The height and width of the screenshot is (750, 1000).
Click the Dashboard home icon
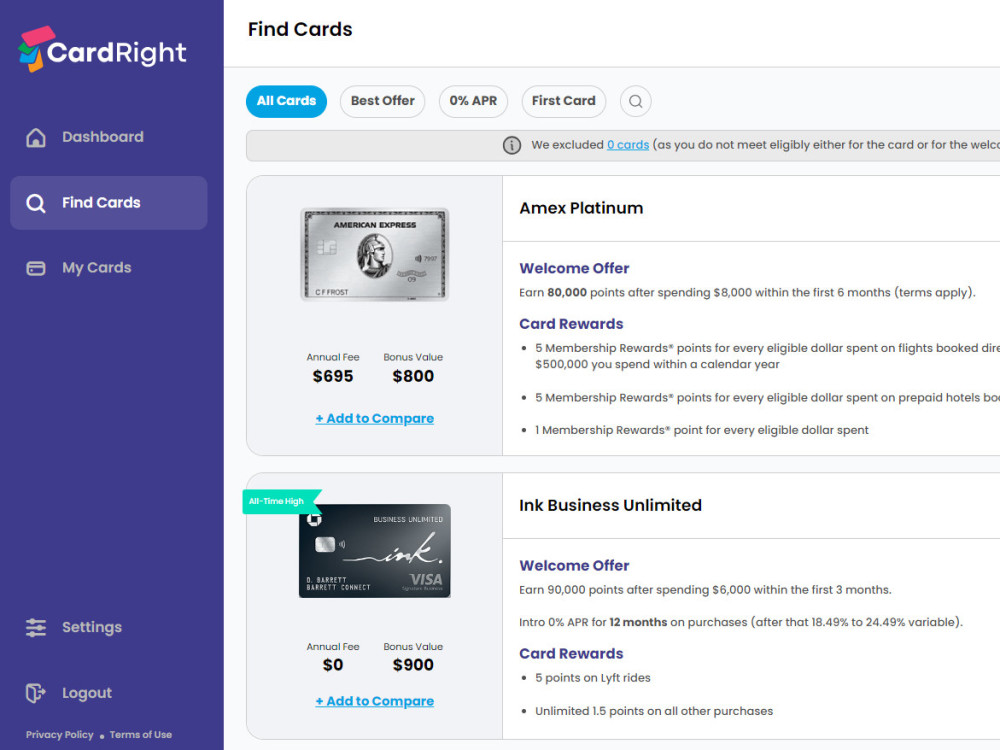pyautogui.click(x=36, y=137)
